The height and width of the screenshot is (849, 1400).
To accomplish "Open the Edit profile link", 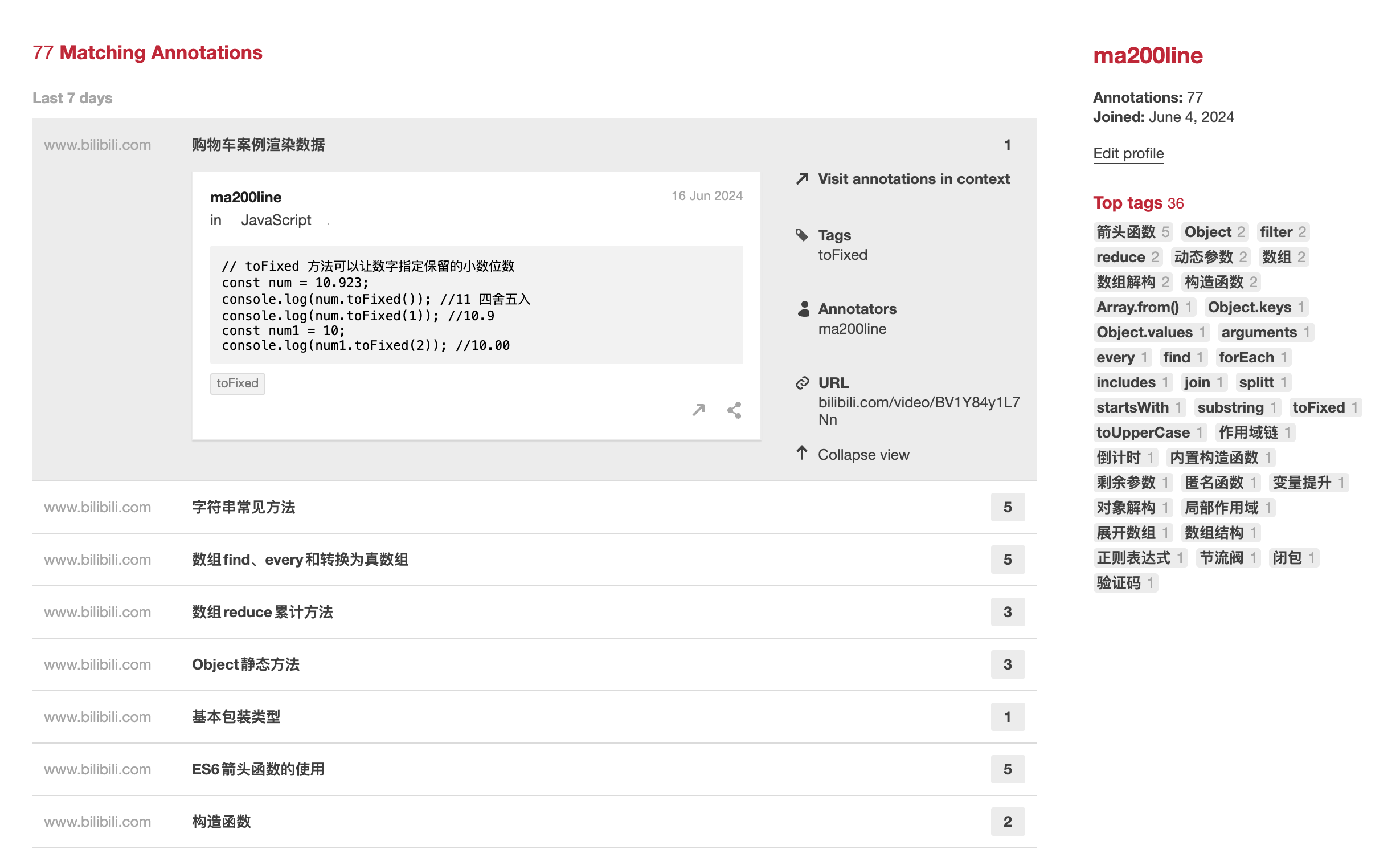I will [1128, 153].
